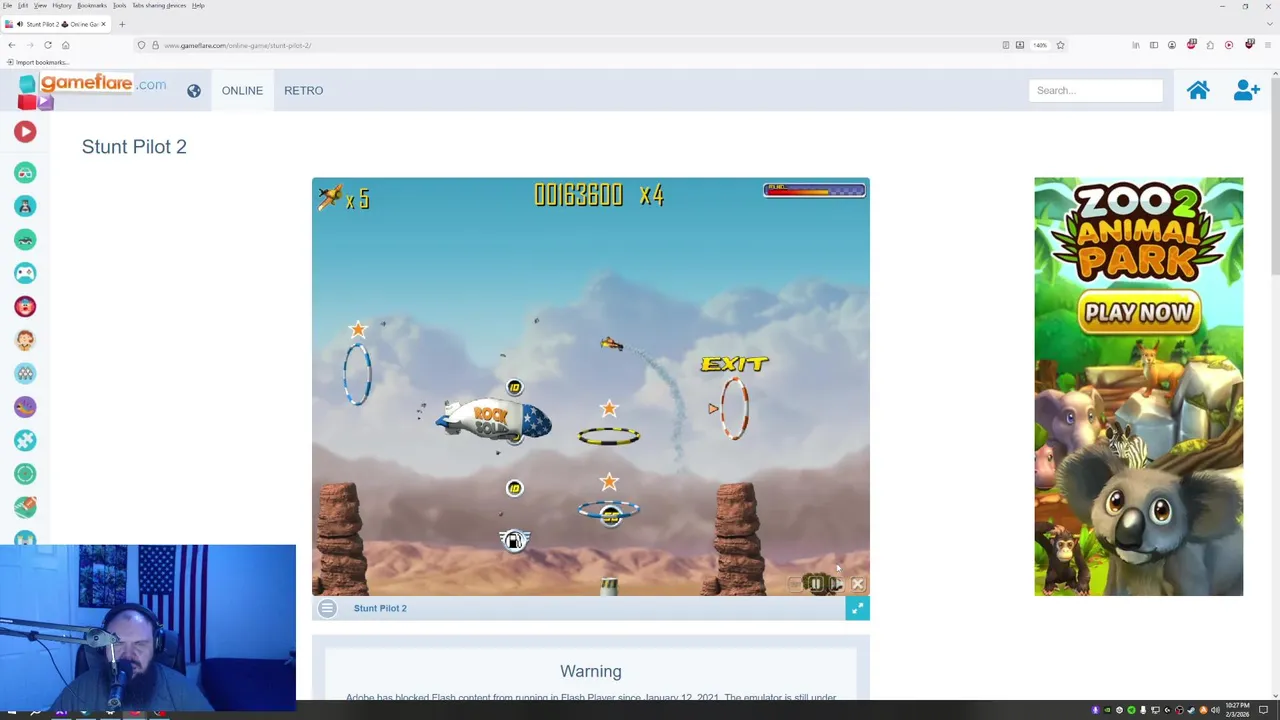1280x720 pixels.
Task: Open the History menu
Action: click(x=61, y=6)
